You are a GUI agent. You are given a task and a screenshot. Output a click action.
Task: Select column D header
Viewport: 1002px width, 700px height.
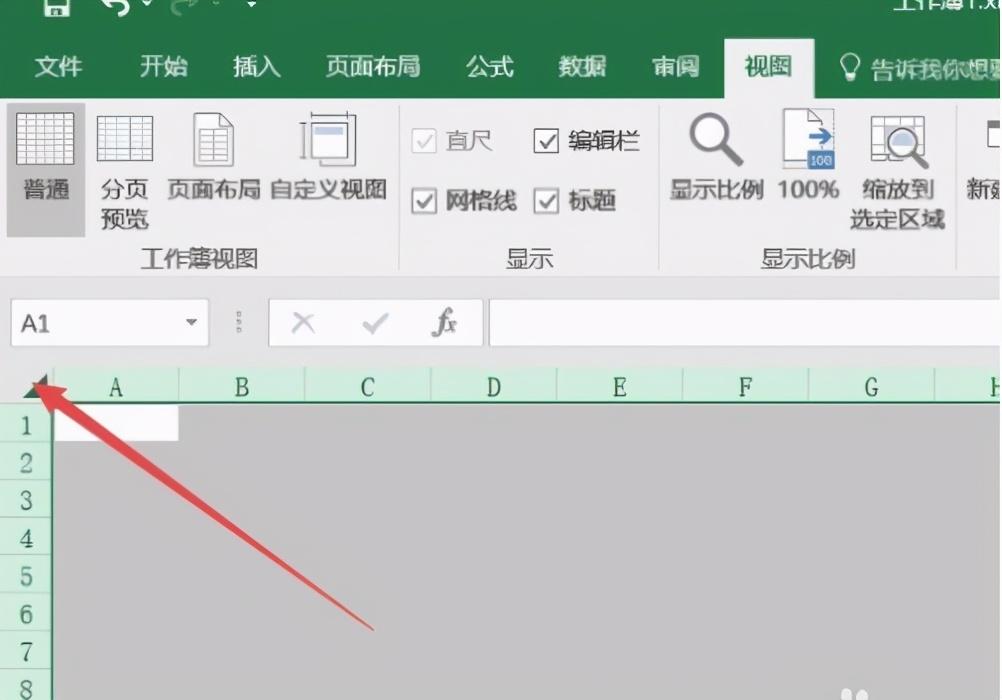(493, 387)
